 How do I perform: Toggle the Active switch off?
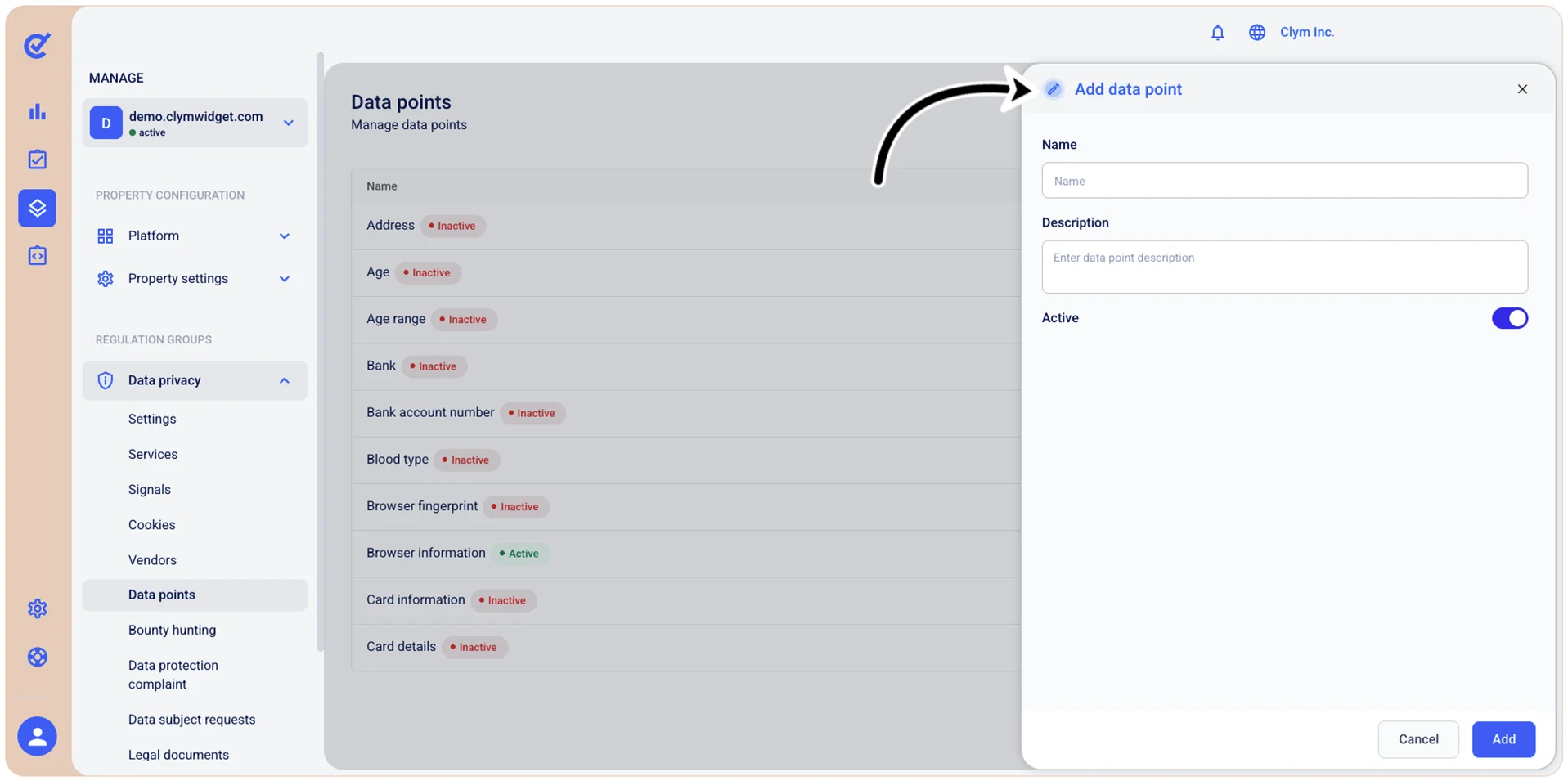pyautogui.click(x=1509, y=318)
